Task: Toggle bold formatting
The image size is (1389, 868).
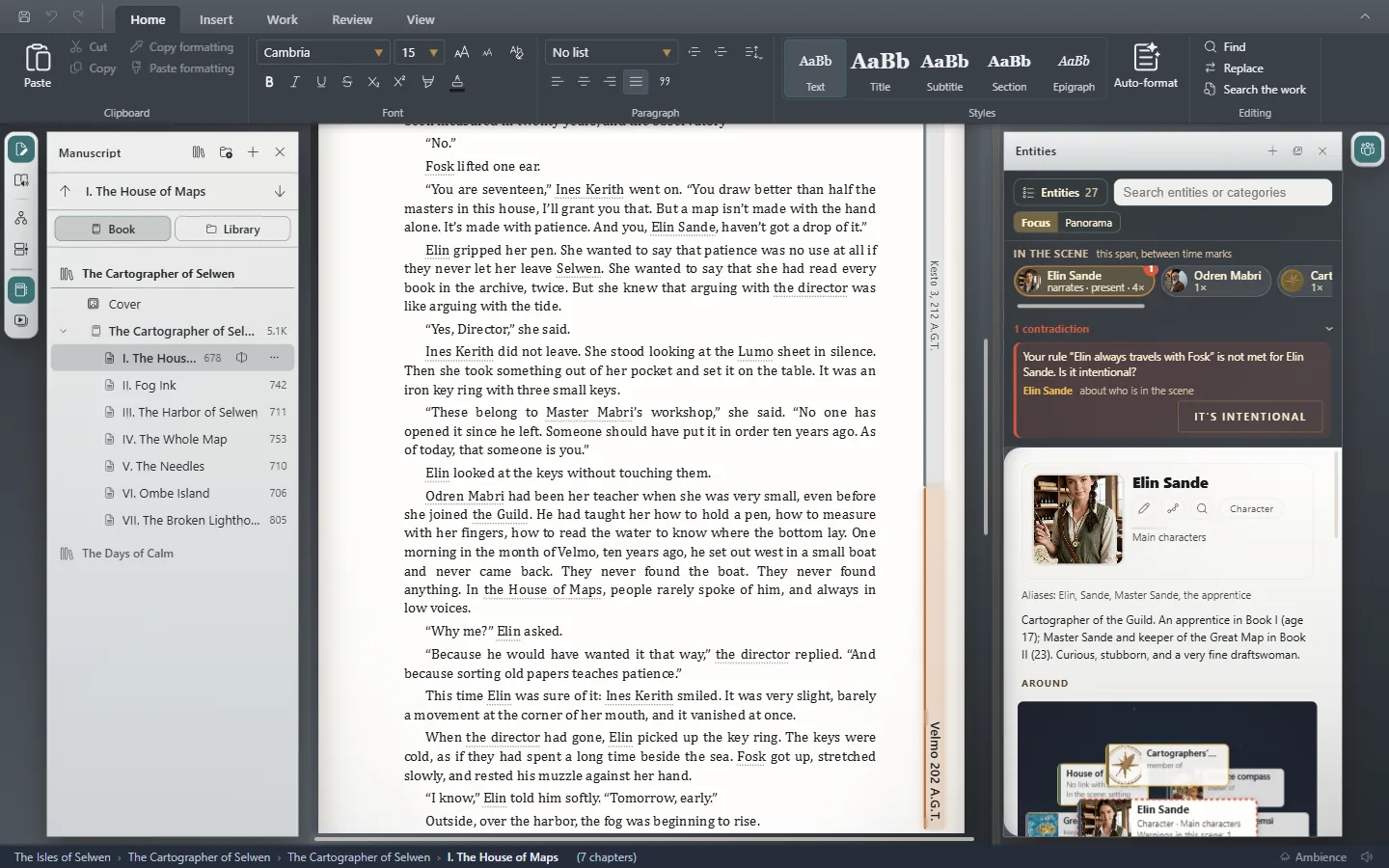Action: pyautogui.click(x=269, y=82)
